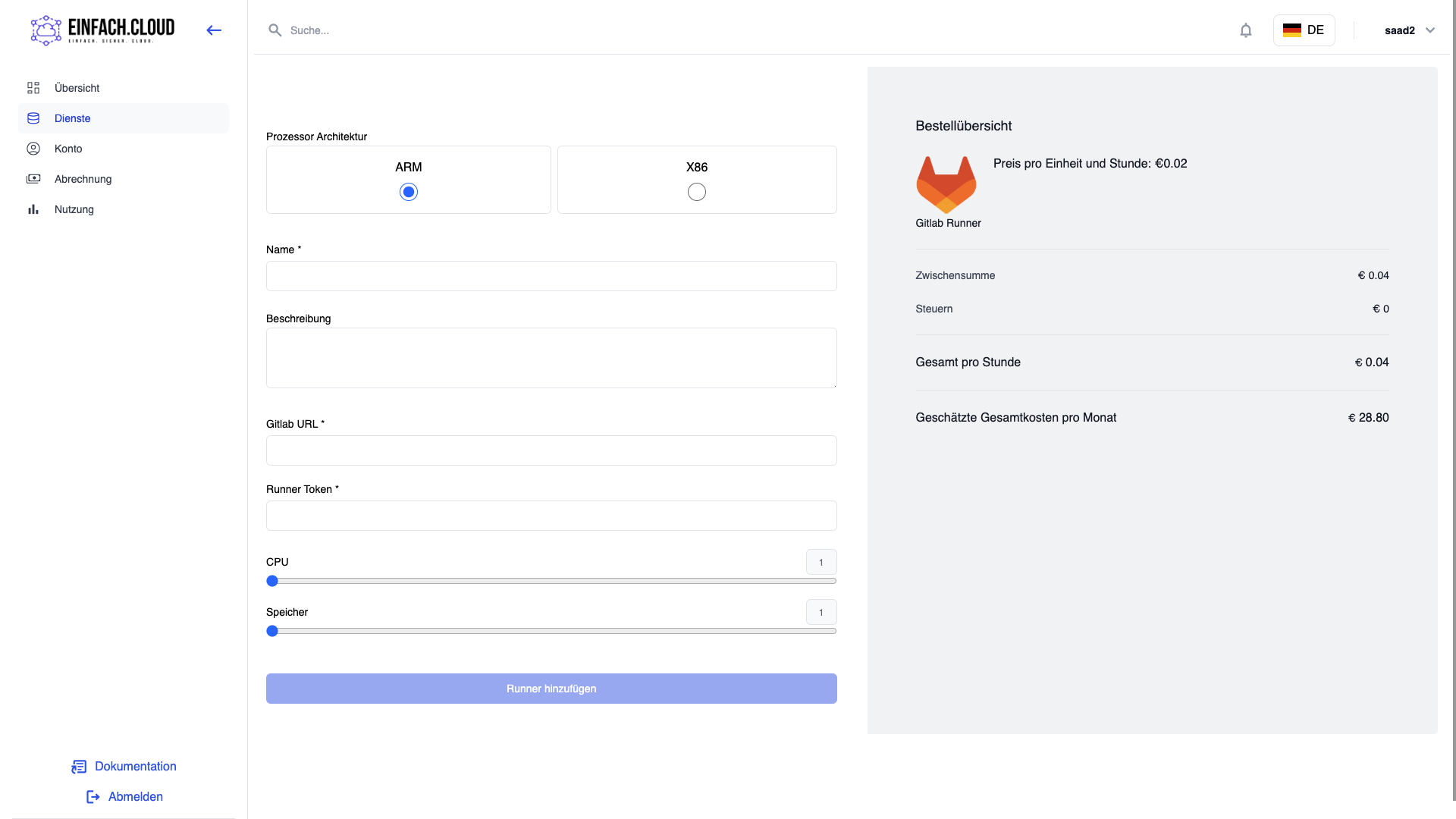The width and height of the screenshot is (1456, 819).
Task: Click the Runner hinzufügen button
Action: 551,689
